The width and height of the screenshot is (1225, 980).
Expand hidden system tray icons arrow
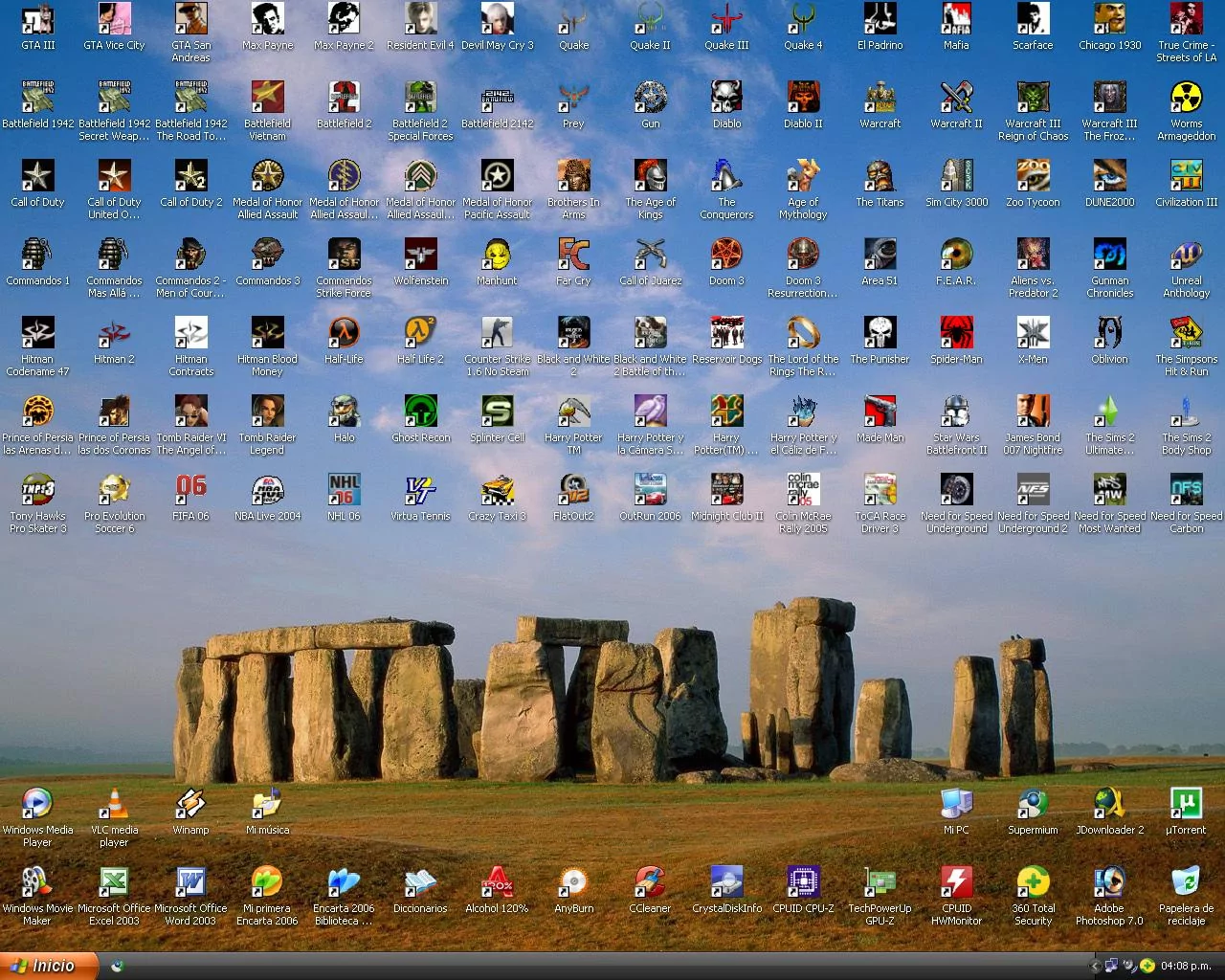[x=1095, y=967]
